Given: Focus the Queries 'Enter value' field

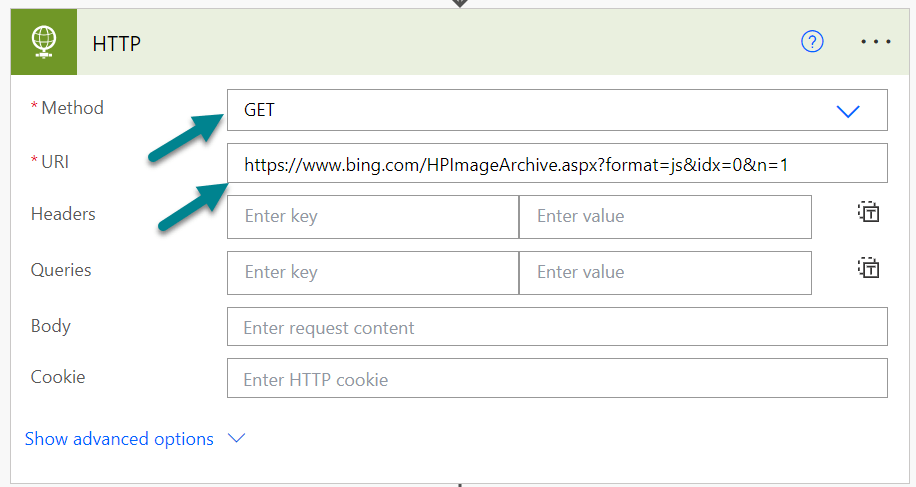Looking at the screenshot, I should (x=664, y=272).
